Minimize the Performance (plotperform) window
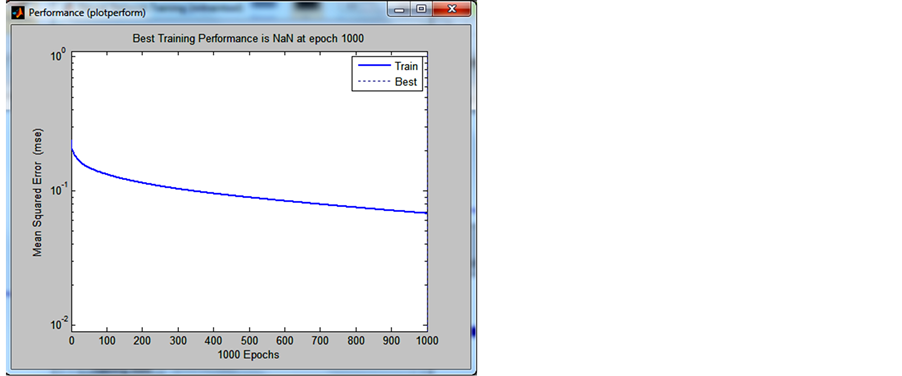This screenshot has height=376, width=902. pos(399,9)
